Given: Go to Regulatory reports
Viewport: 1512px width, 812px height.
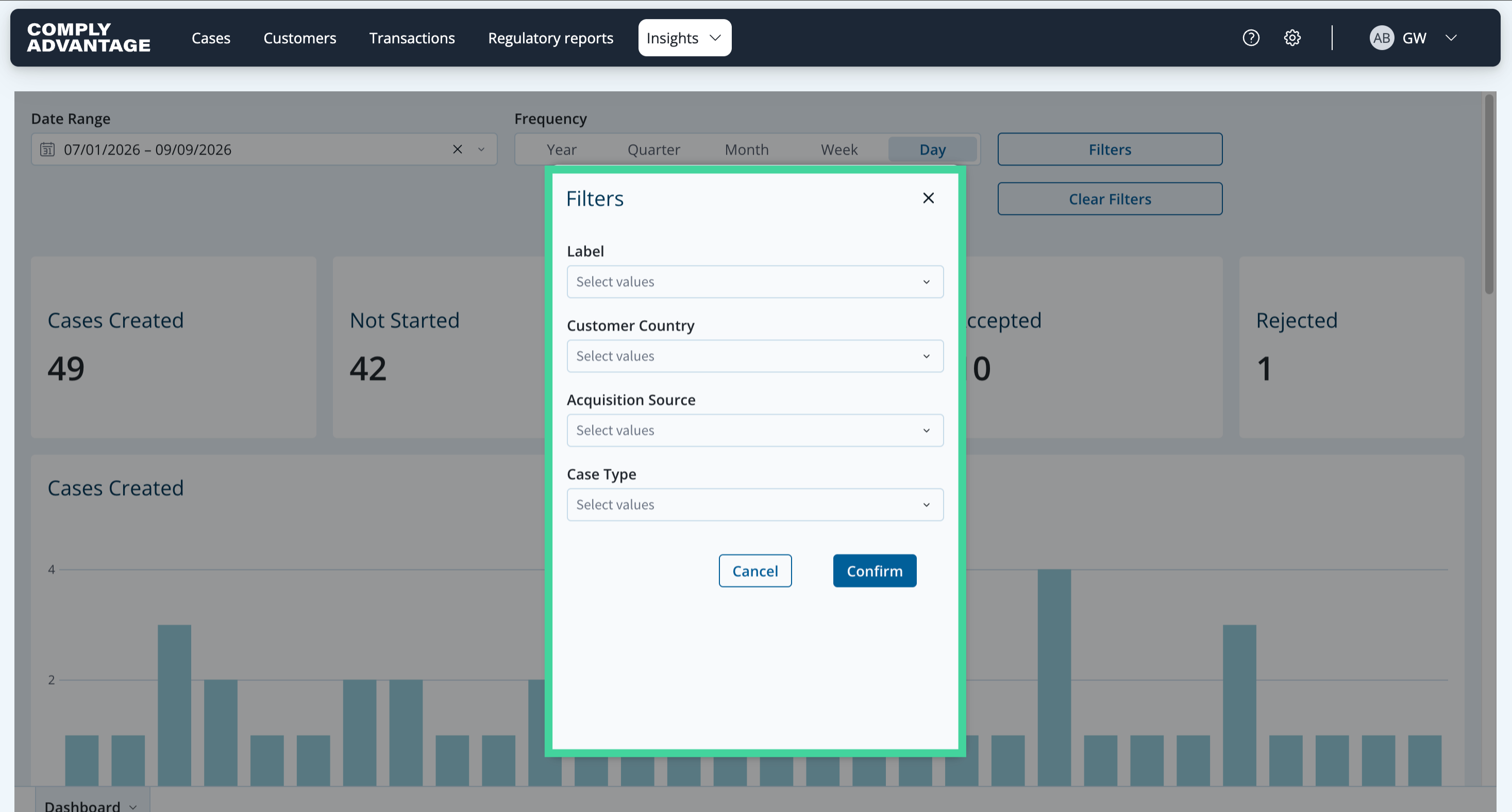Looking at the screenshot, I should (550, 38).
